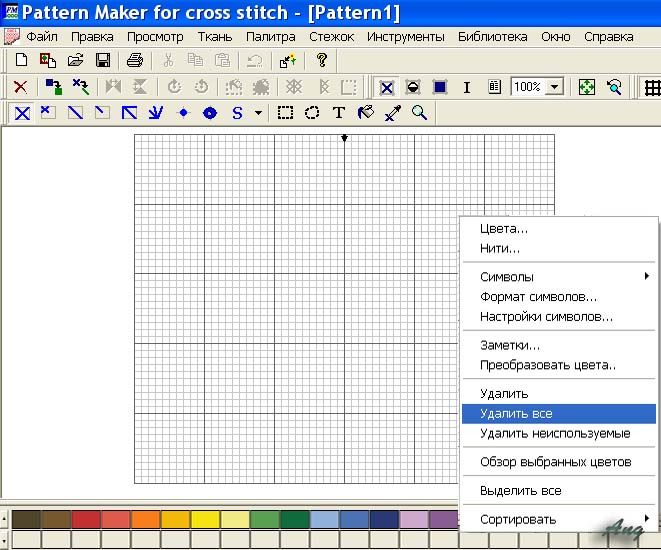
Task: Expand the special stitch dropdown arrow
Action: pos(258,113)
